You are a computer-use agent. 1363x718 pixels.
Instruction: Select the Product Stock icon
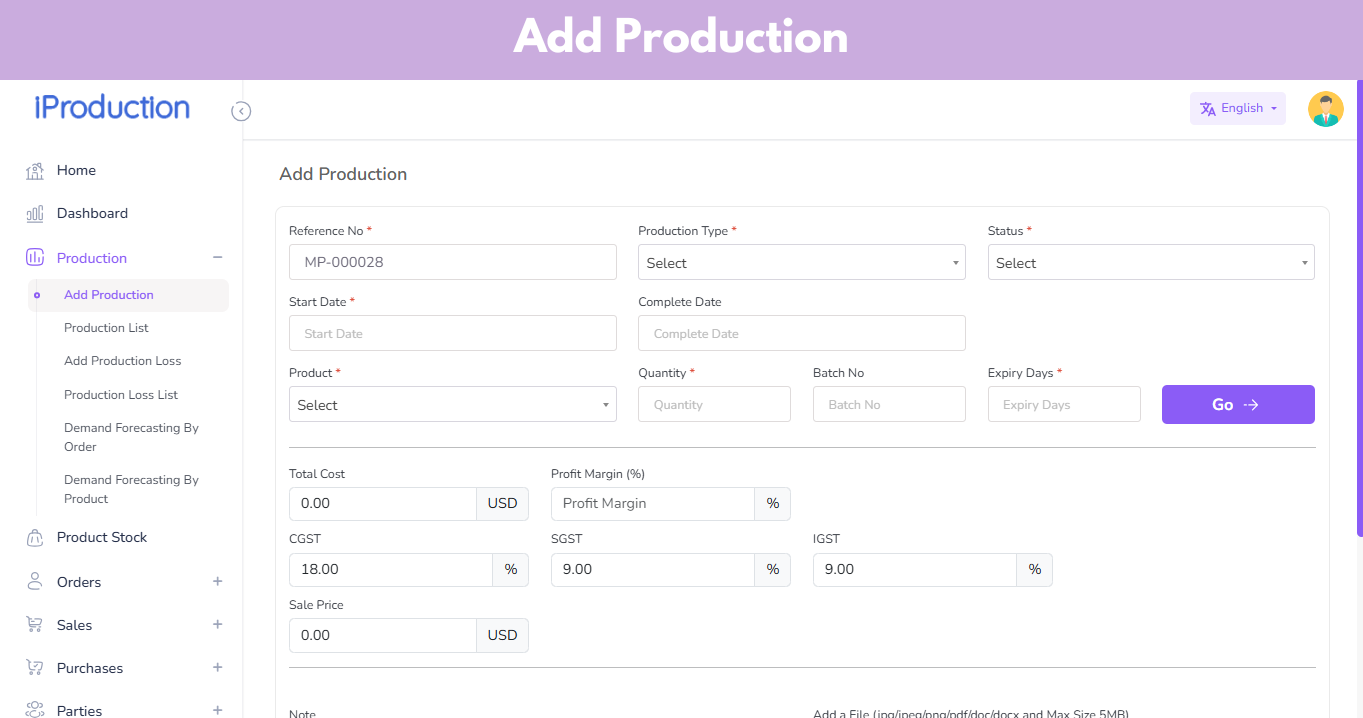pos(33,537)
